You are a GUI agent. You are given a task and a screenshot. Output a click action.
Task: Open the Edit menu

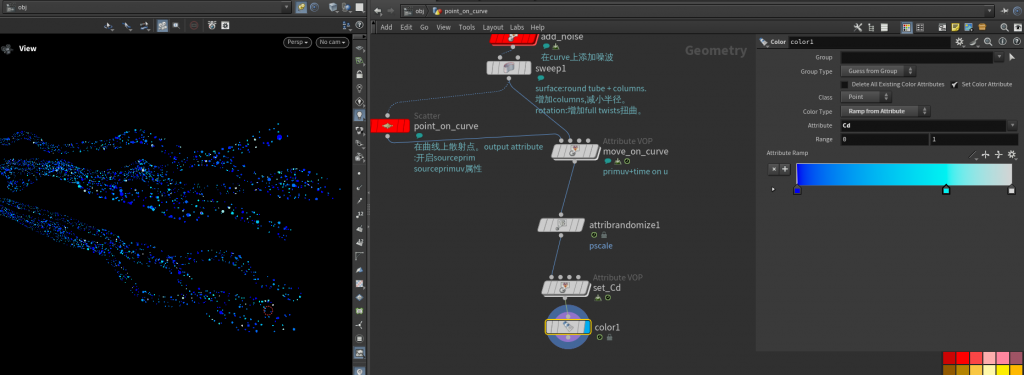406,27
